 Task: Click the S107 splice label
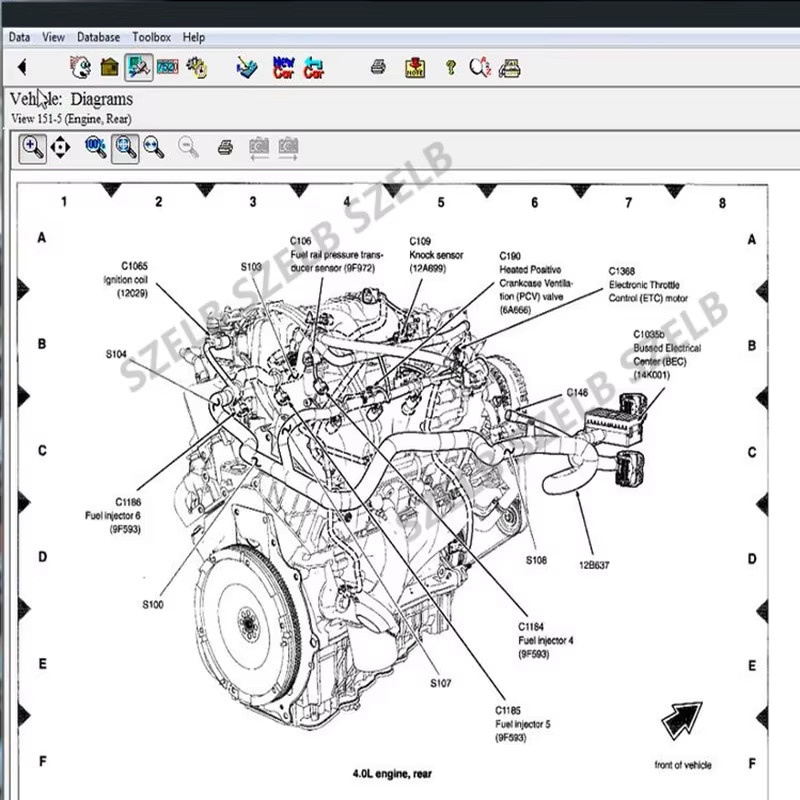[440, 683]
